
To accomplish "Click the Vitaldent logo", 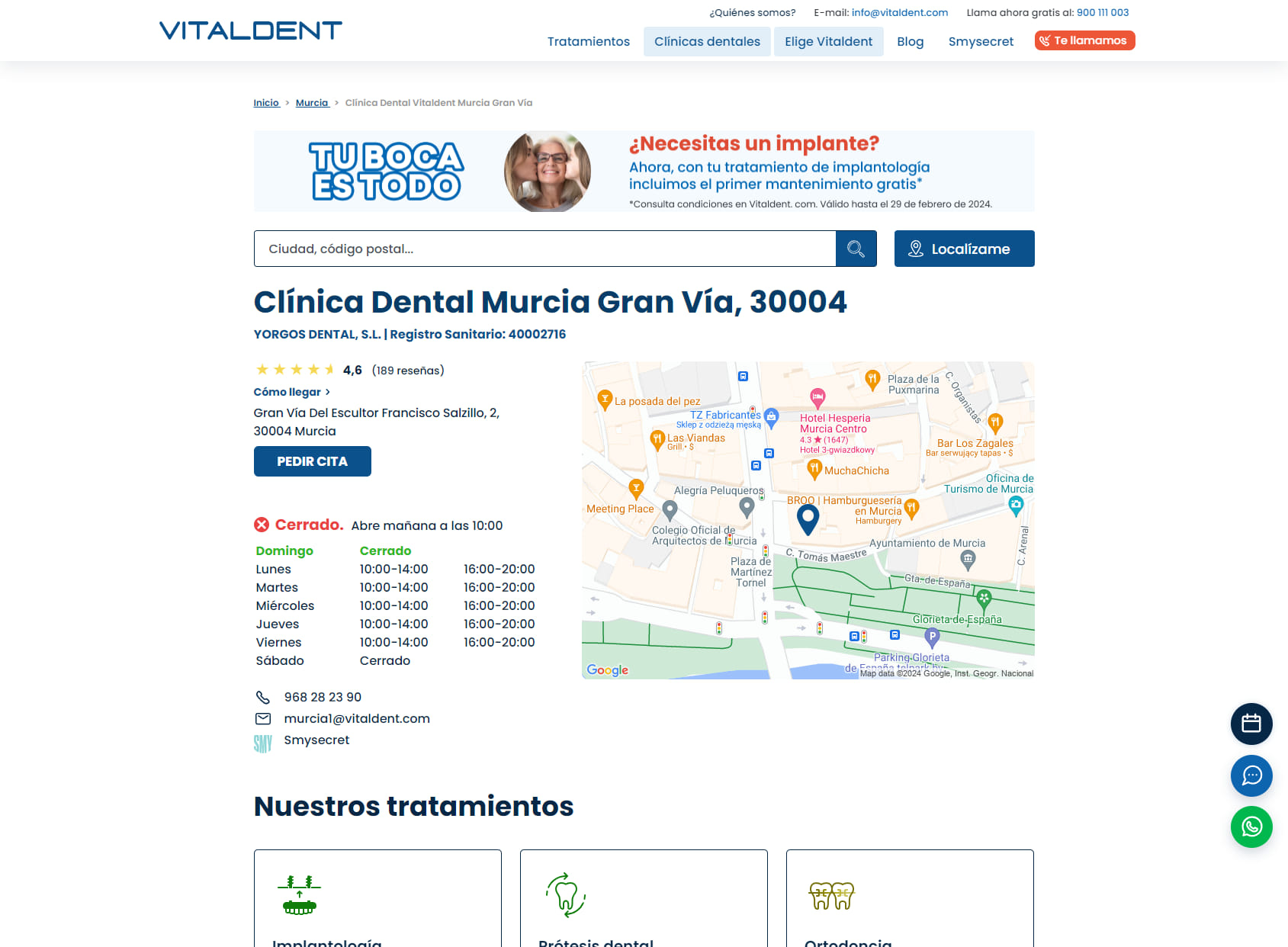I will [250, 30].
